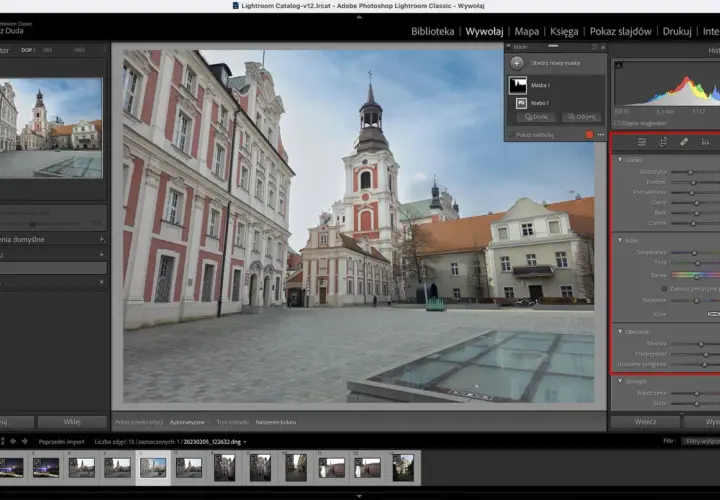Adjust the Kontrast slider handle
The width and height of the screenshot is (720, 500).
[x=693, y=182]
